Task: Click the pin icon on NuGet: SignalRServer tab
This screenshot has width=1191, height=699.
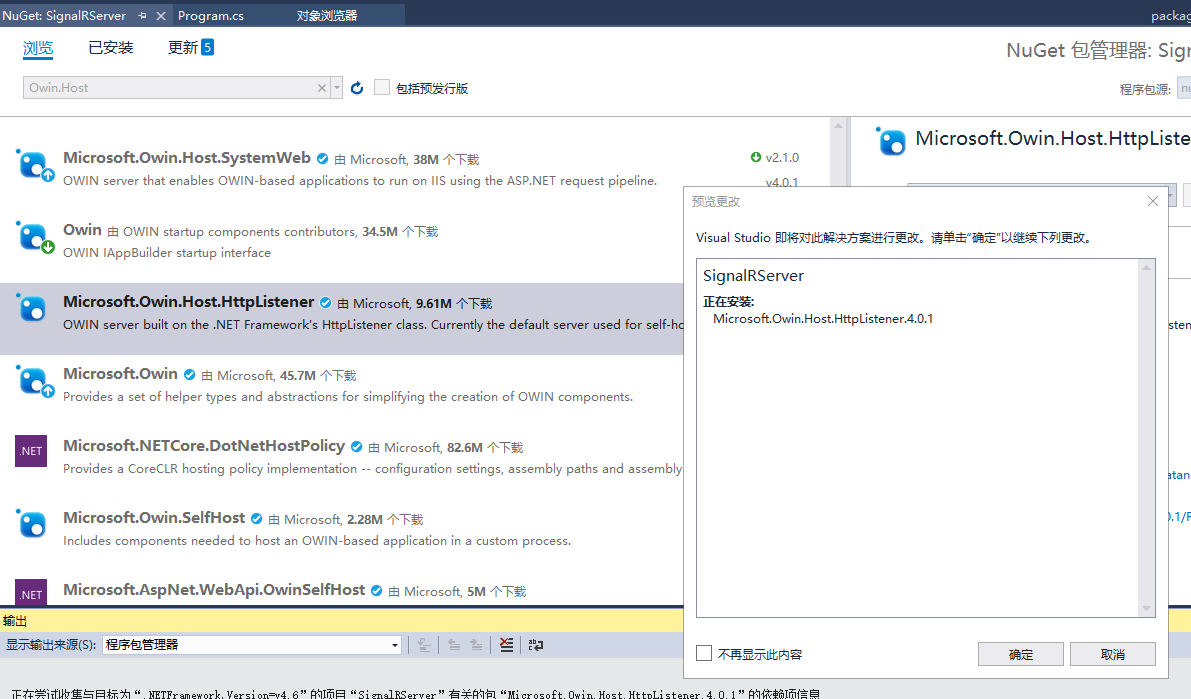Action: (x=141, y=15)
